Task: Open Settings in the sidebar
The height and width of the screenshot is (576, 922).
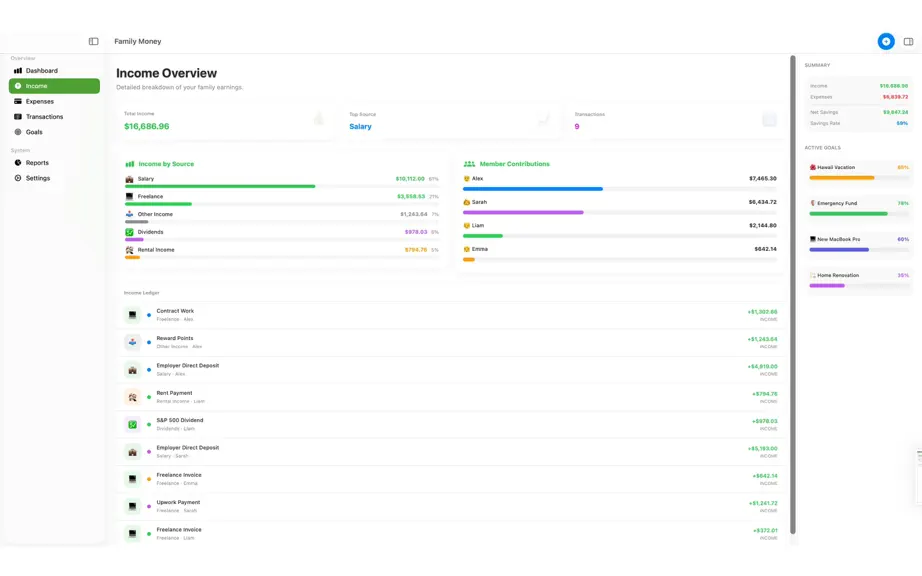Action: [54, 178]
